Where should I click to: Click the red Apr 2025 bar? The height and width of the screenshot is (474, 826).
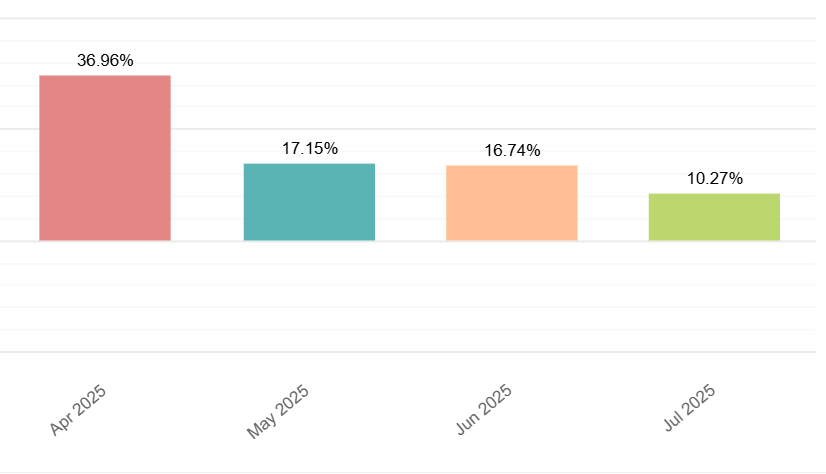(x=105, y=158)
